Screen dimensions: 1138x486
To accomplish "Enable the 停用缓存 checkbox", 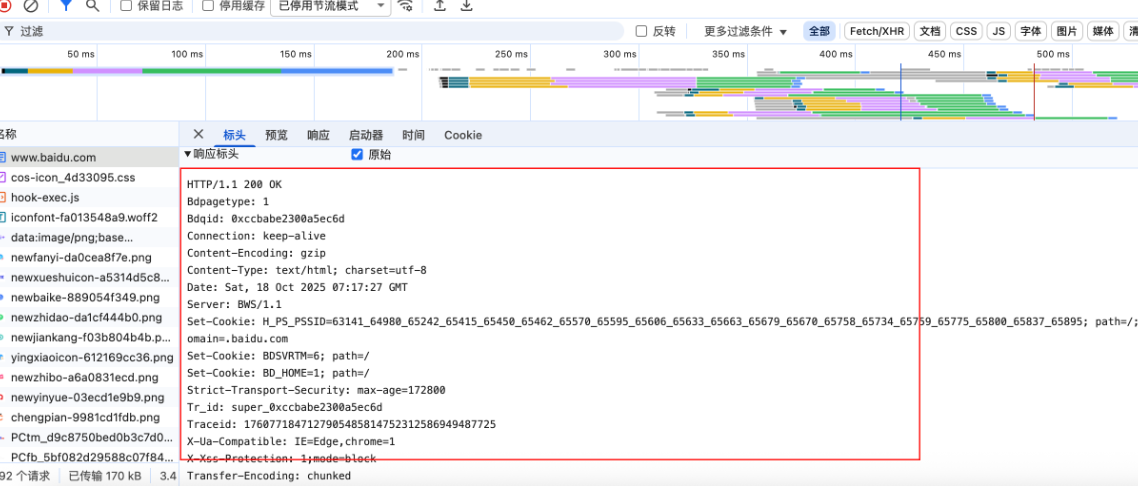I will coord(208,6).
